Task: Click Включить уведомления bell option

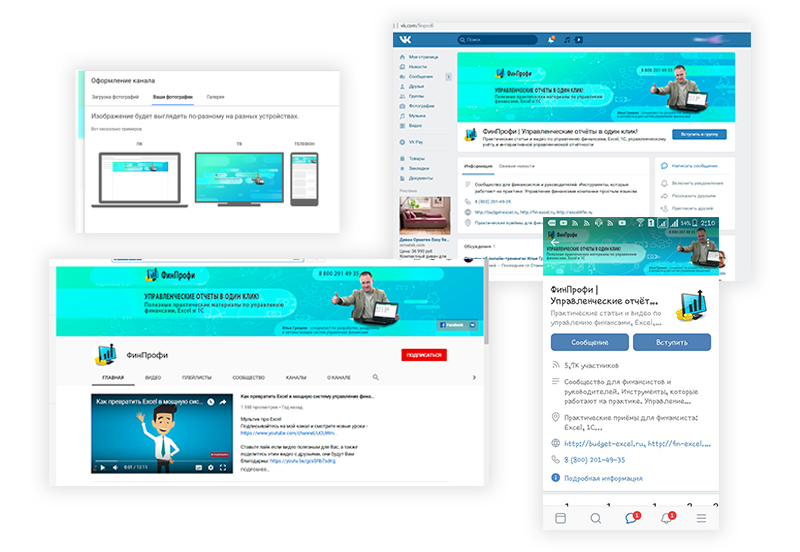Action: tap(692, 183)
